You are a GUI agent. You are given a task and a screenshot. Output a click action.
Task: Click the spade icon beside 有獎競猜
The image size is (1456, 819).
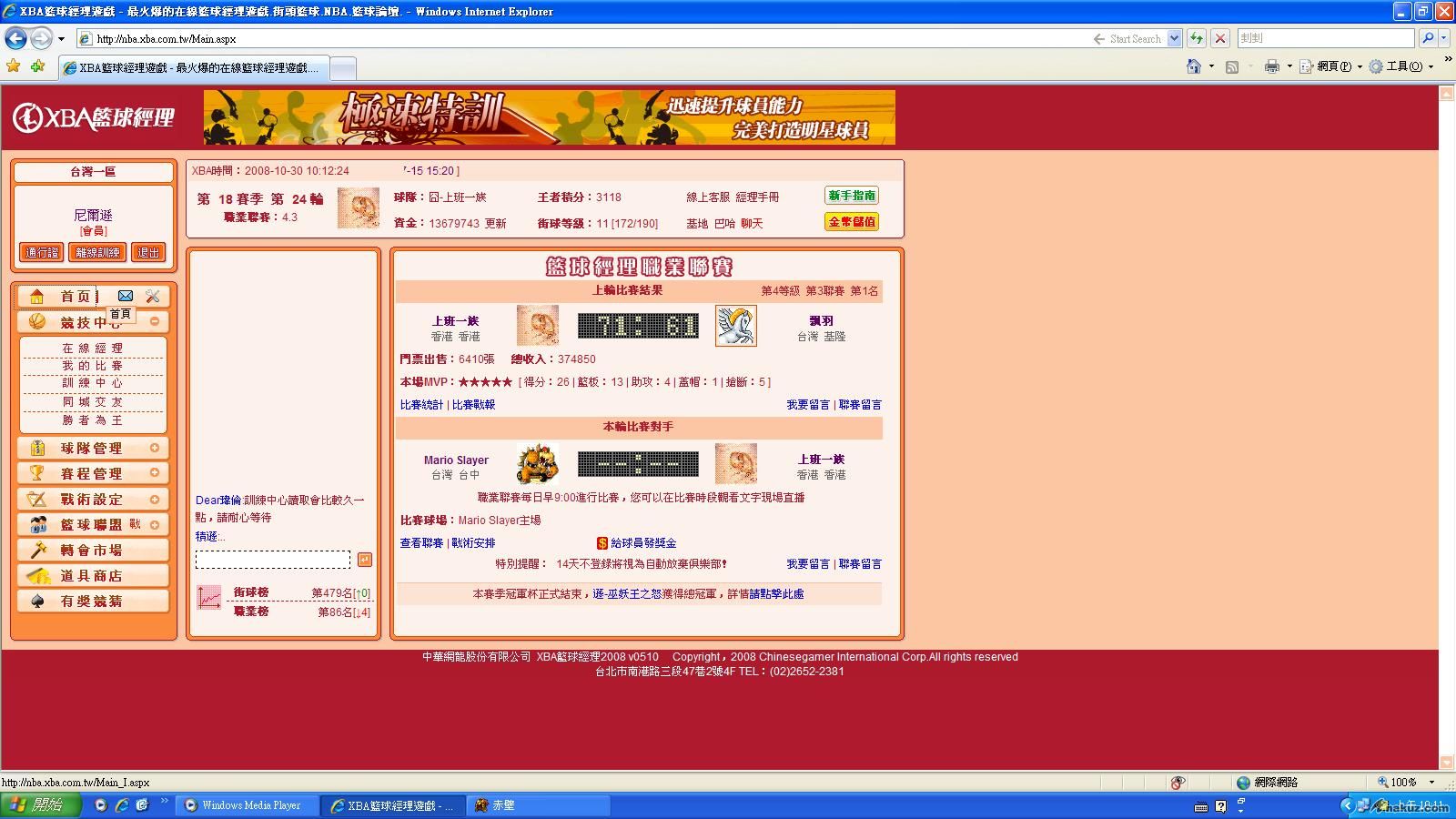tap(37, 601)
